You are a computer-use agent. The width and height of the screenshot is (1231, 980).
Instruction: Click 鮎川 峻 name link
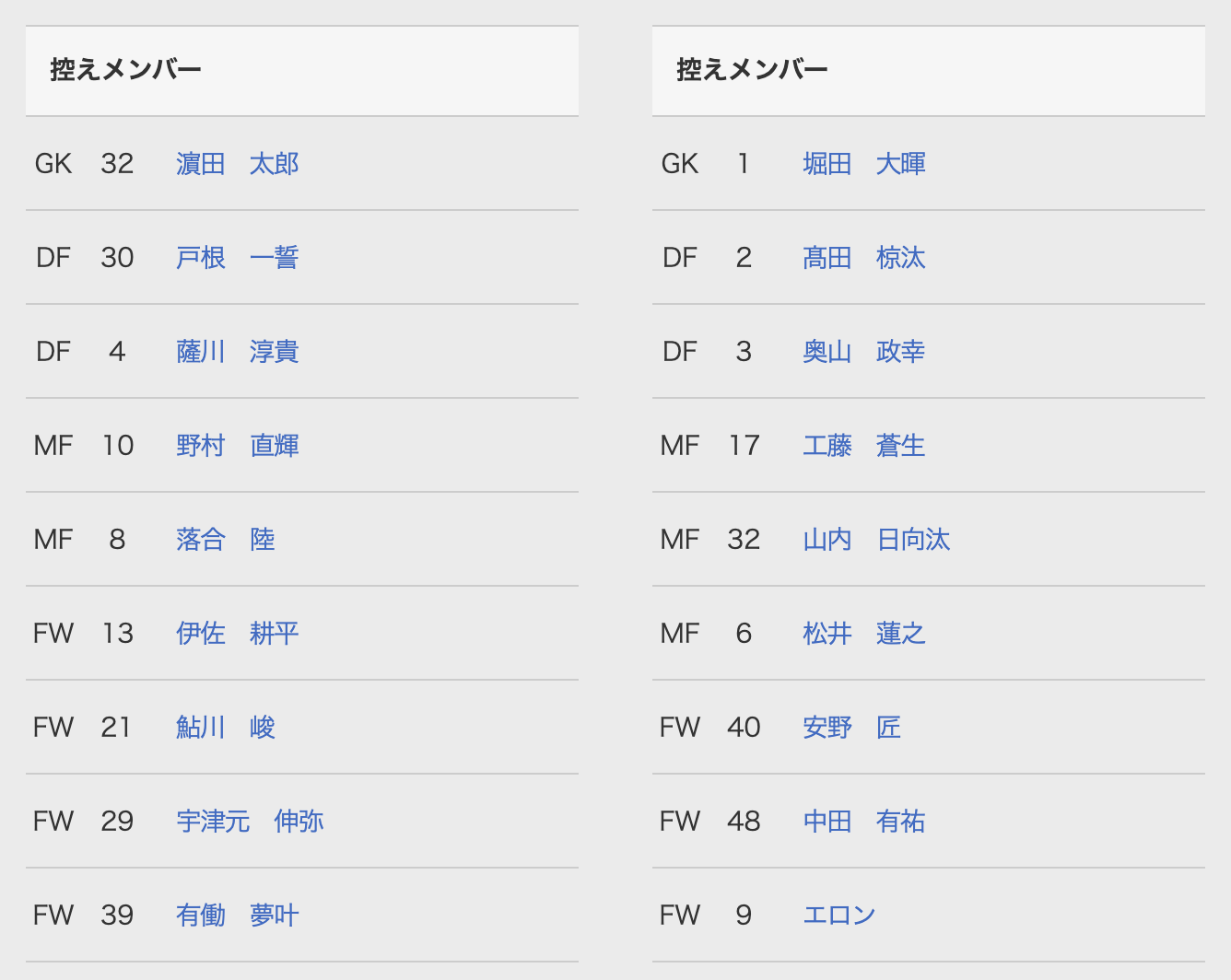(x=226, y=728)
